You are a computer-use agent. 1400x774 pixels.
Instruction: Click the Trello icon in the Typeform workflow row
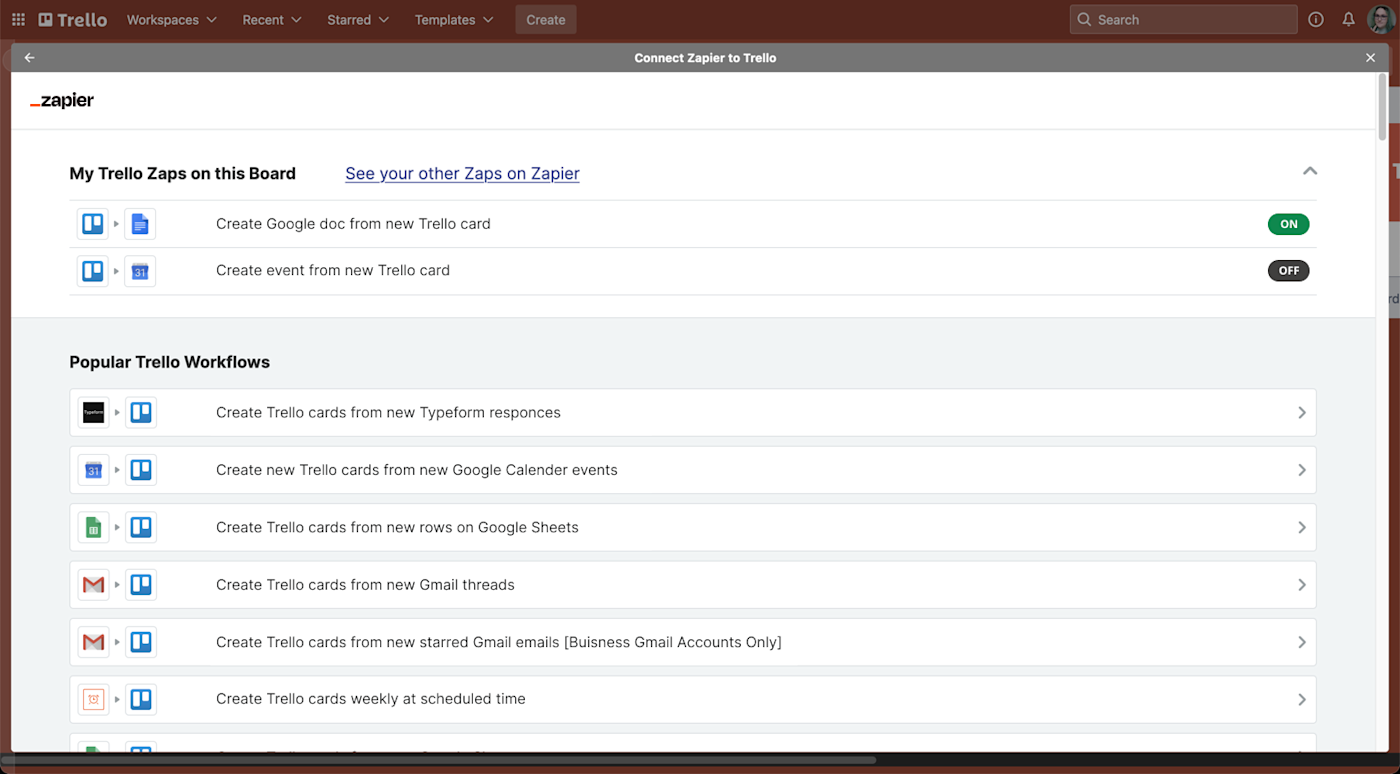pyautogui.click(x=141, y=412)
